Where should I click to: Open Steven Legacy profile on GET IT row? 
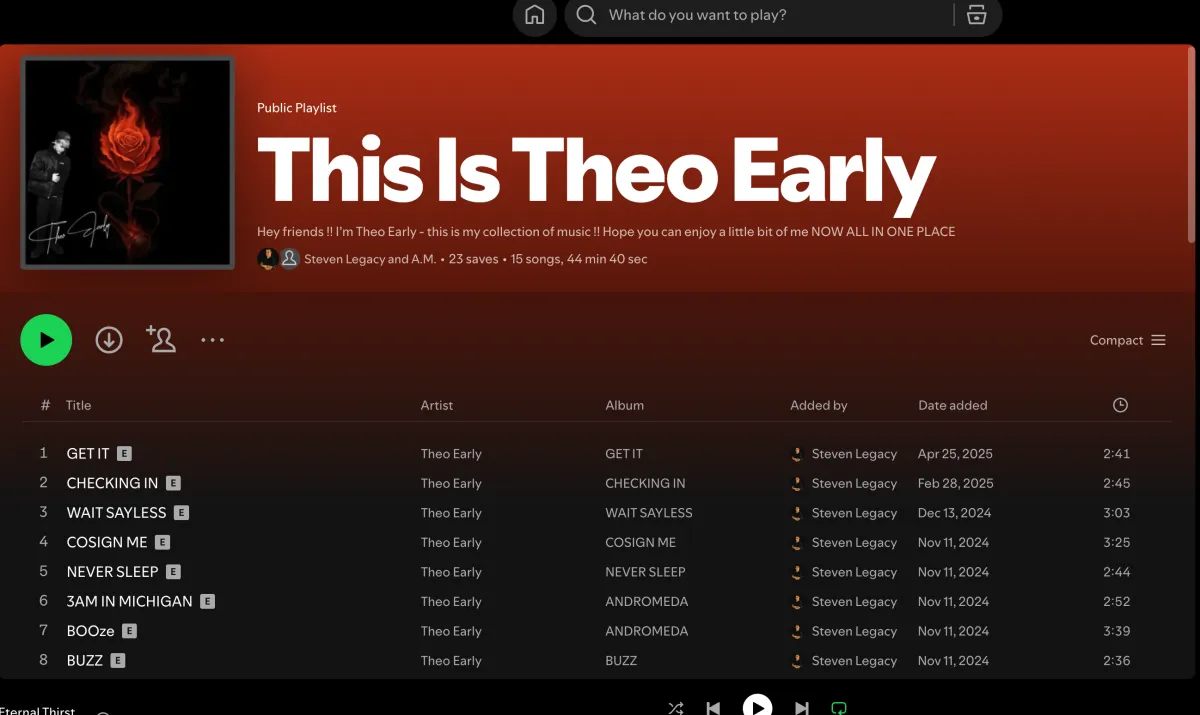(854, 454)
